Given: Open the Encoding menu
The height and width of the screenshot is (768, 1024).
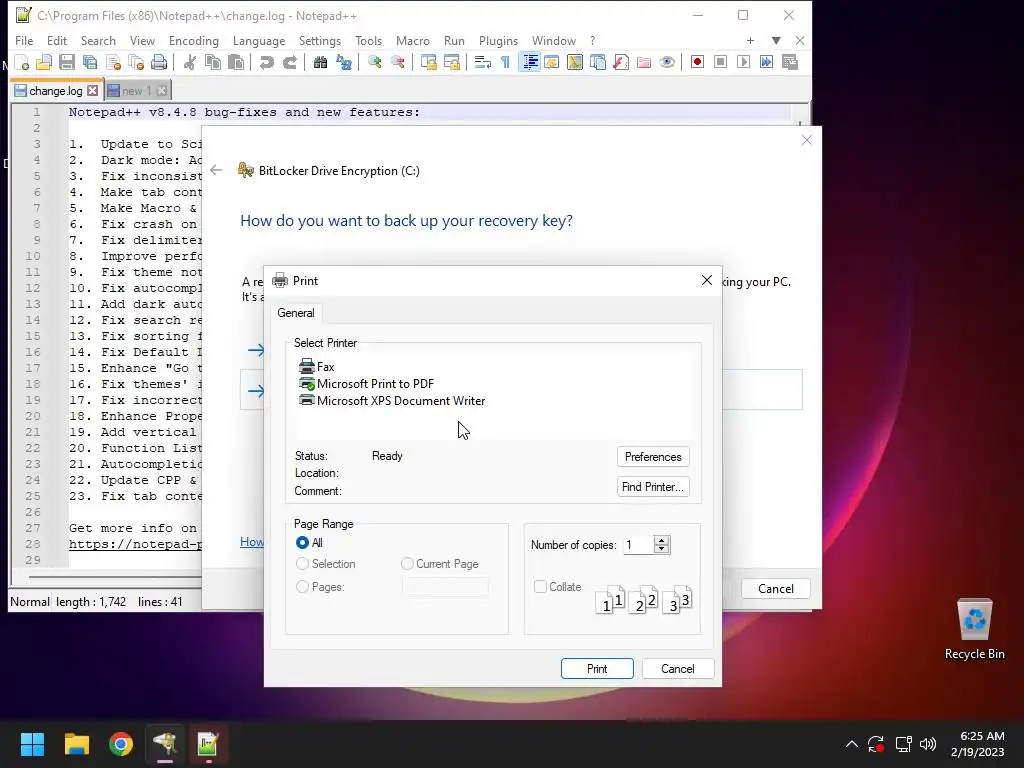Looking at the screenshot, I should click(x=193, y=40).
